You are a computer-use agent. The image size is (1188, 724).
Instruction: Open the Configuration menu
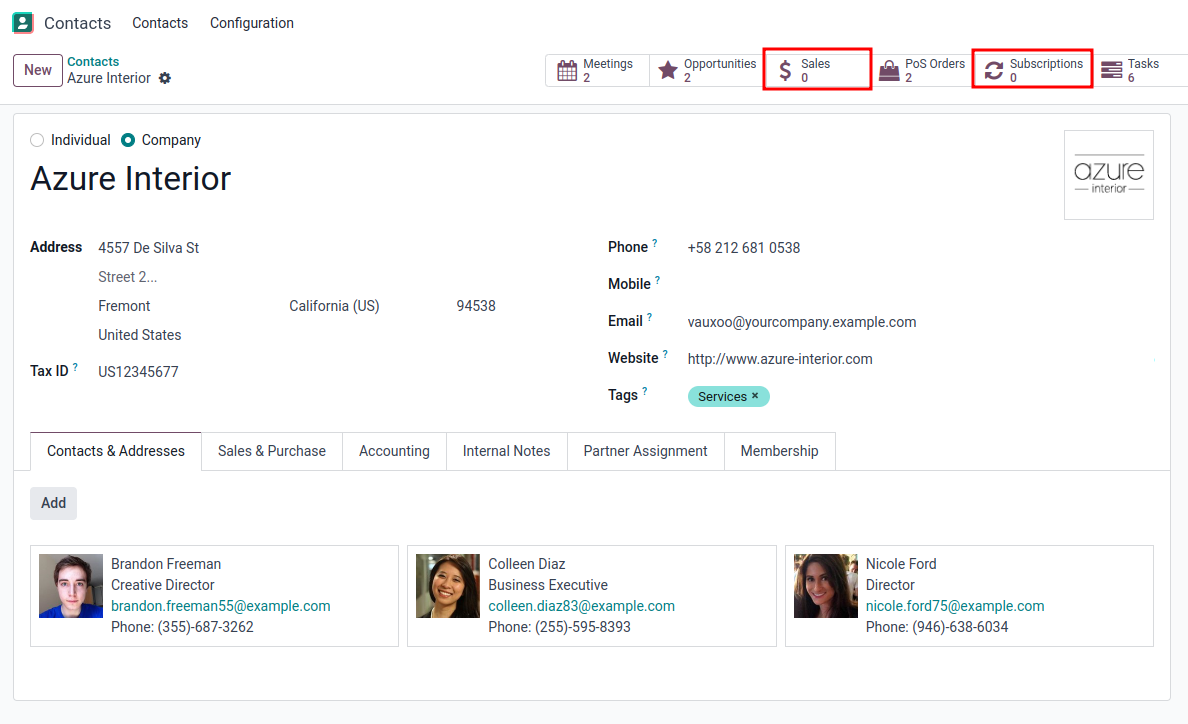click(x=252, y=23)
